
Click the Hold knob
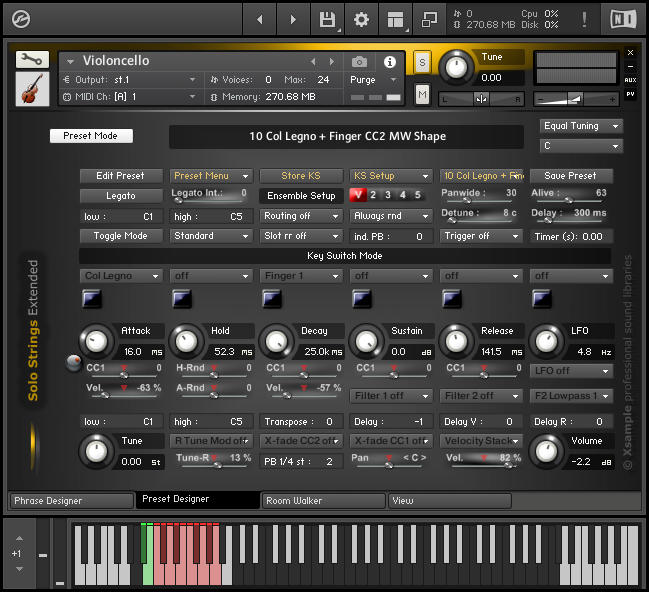pos(186,342)
